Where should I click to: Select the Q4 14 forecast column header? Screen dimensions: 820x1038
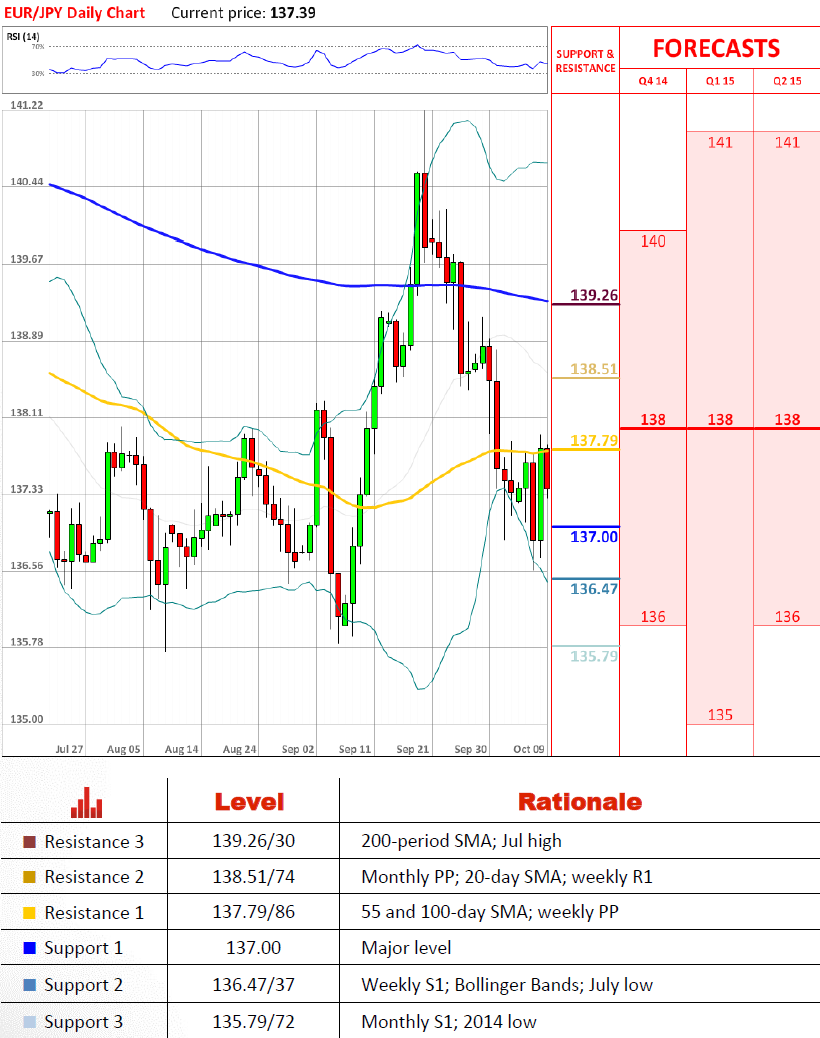(653, 81)
